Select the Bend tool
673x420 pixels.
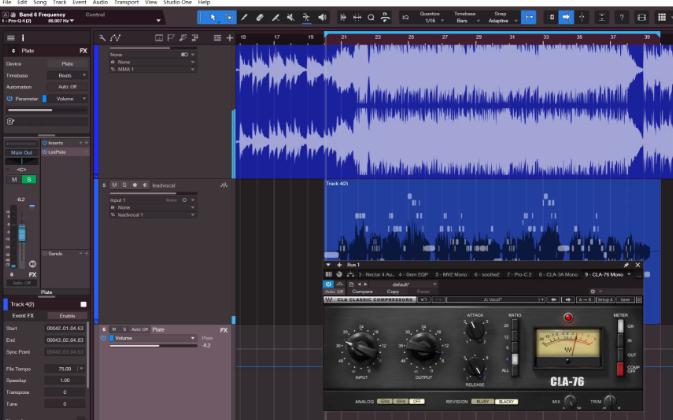coord(306,18)
